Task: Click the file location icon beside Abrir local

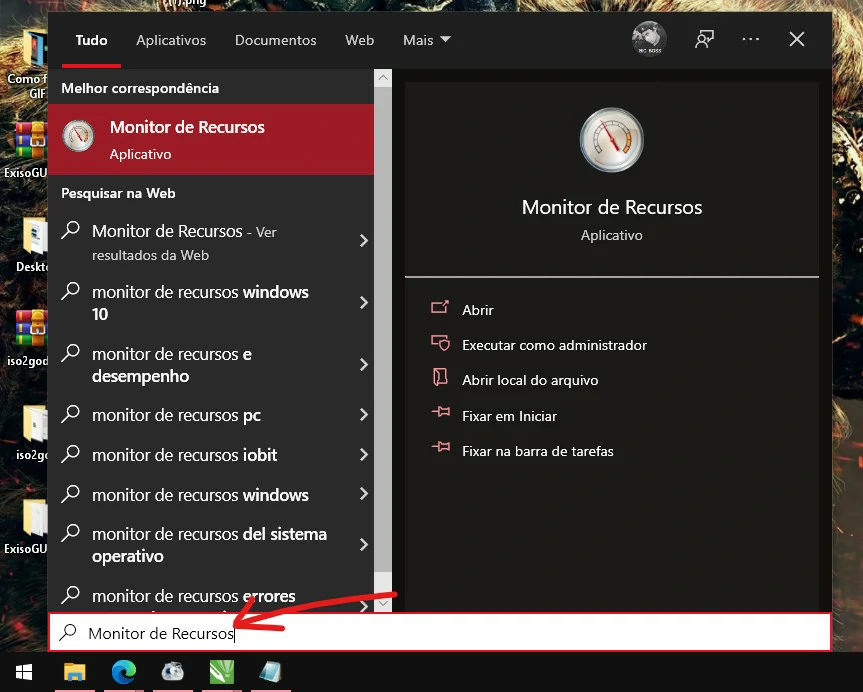Action: [440, 377]
